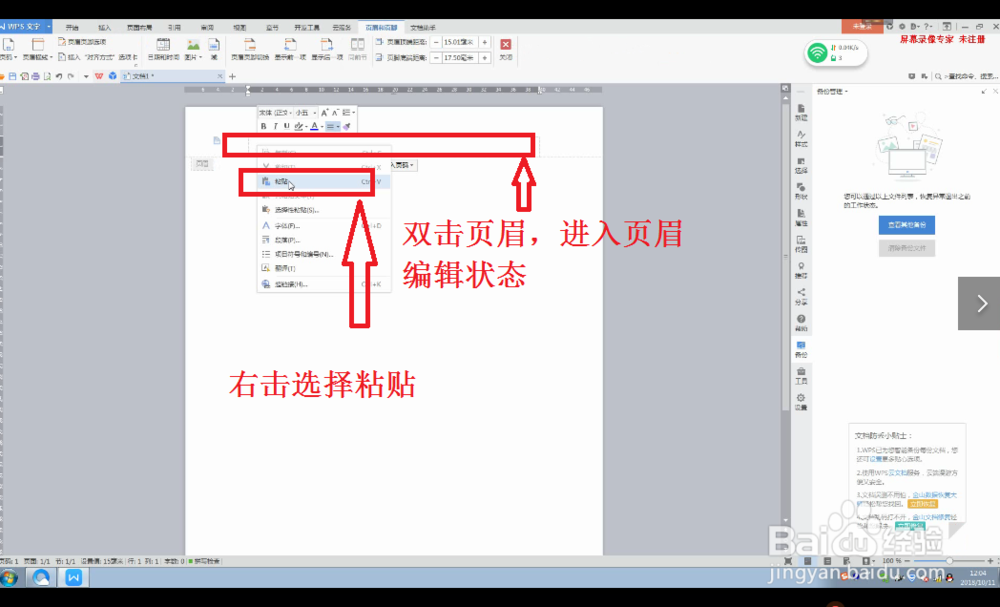This screenshot has width=1000, height=607.
Task: Click the red WPS home icon beside tabs
Action: coord(99,76)
